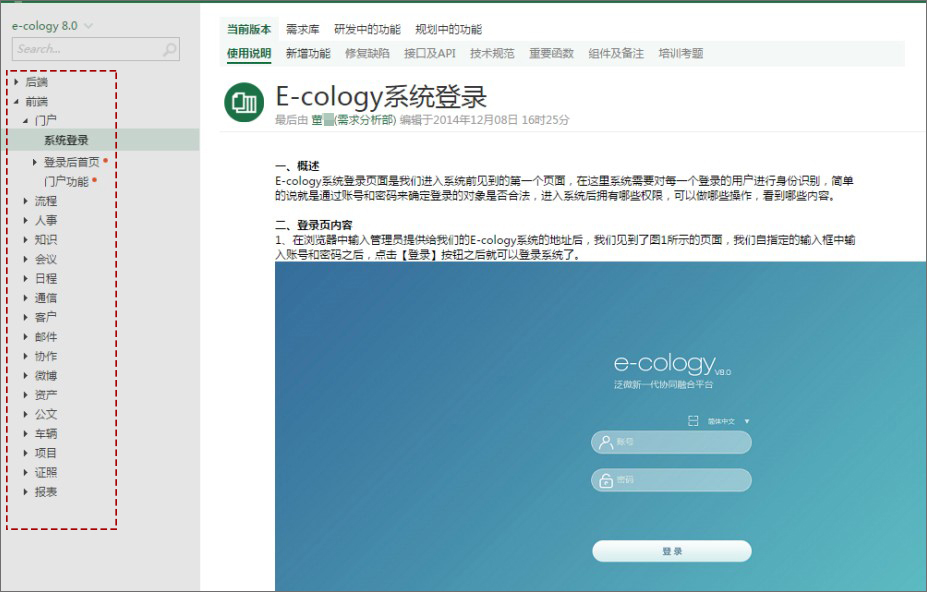The width and height of the screenshot is (927, 592).
Task: Expand the 知识 tree node
Action: pos(25,240)
